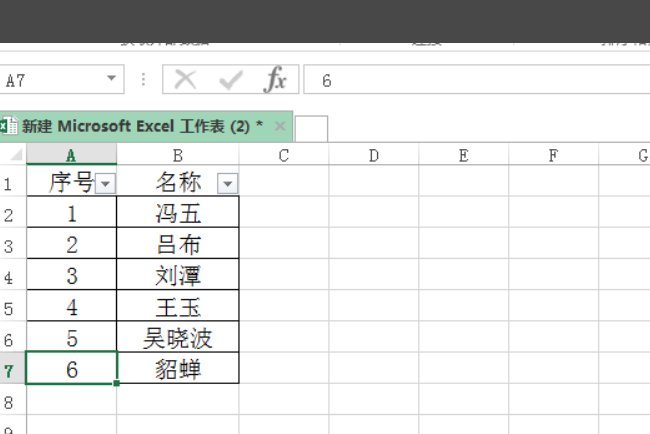
Task: Select row 2 header
Action: (13, 212)
